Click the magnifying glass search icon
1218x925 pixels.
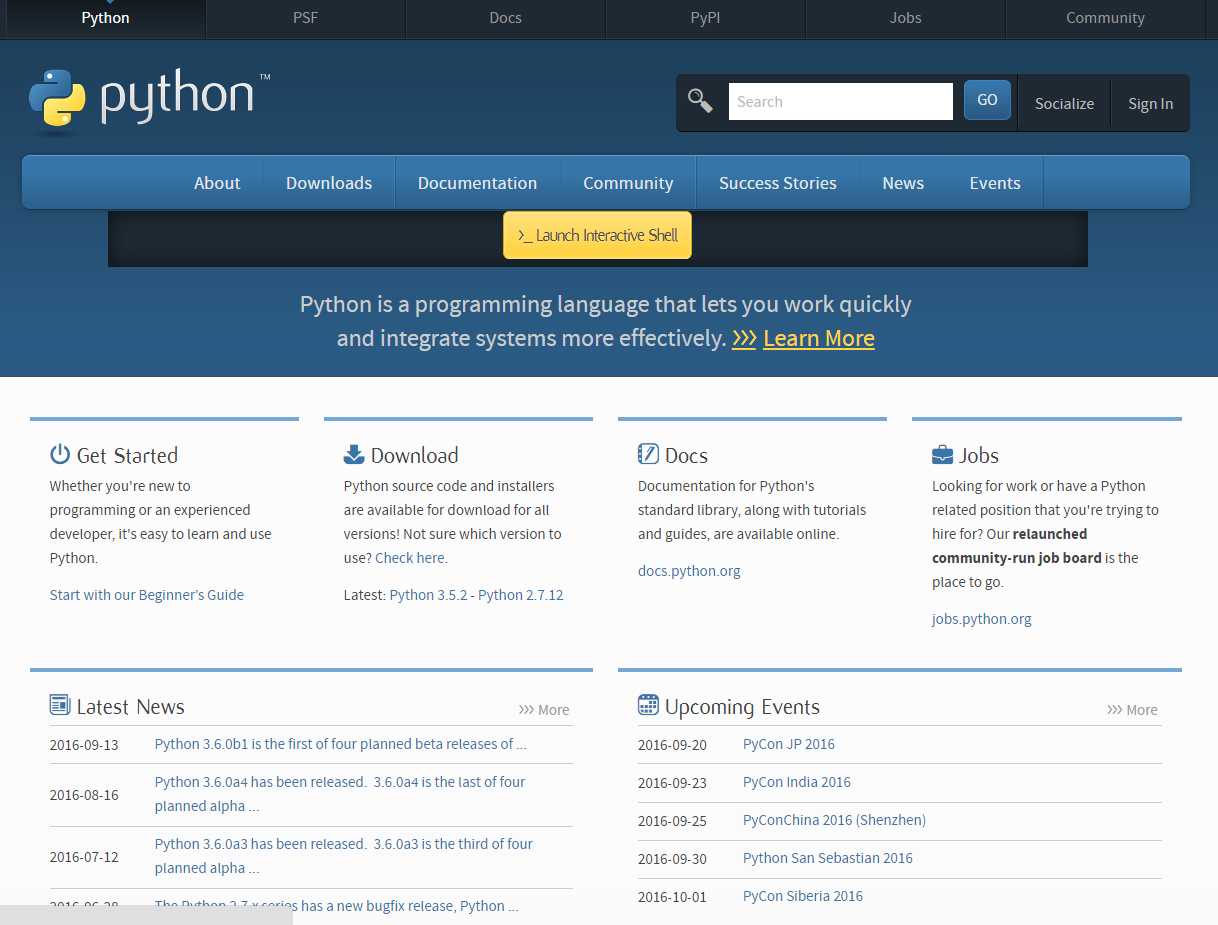(x=700, y=101)
